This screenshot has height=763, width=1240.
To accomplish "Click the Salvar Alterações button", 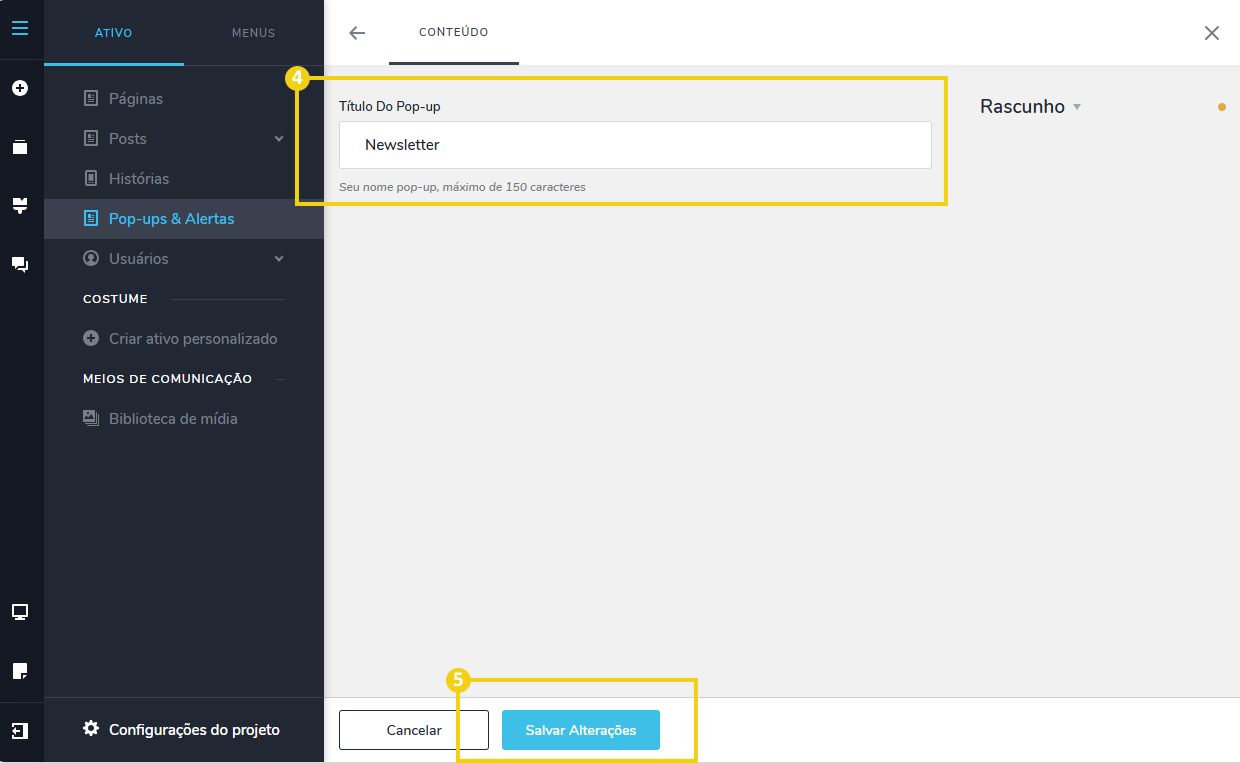I will (x=580, y=730).
